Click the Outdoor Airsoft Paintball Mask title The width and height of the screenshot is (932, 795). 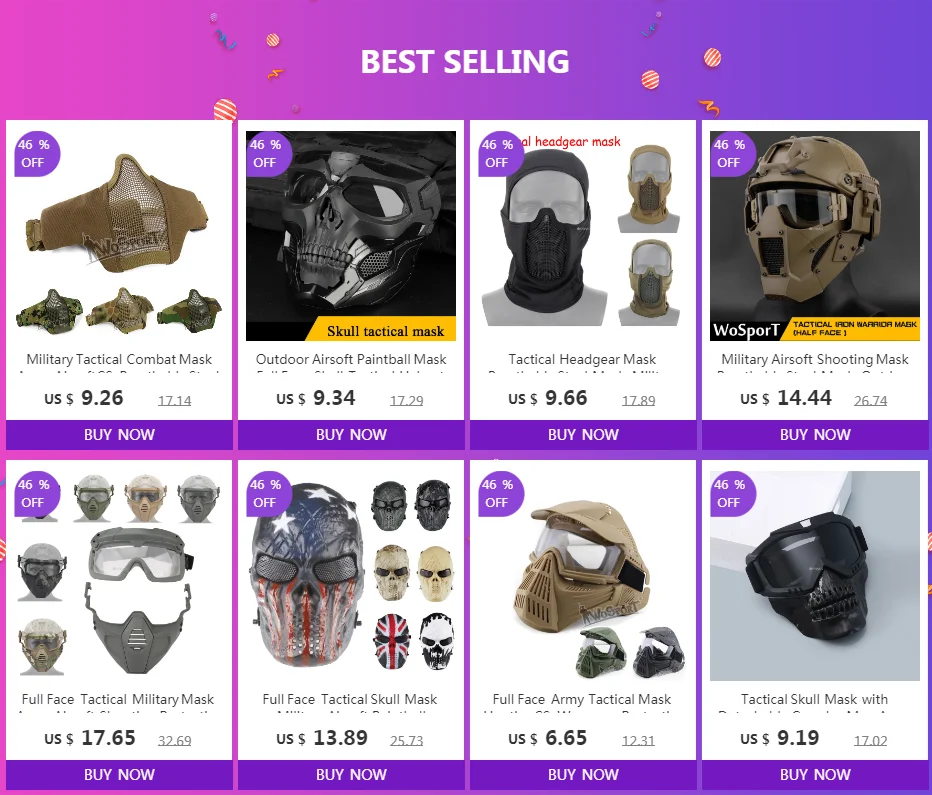tap(351, 359)
